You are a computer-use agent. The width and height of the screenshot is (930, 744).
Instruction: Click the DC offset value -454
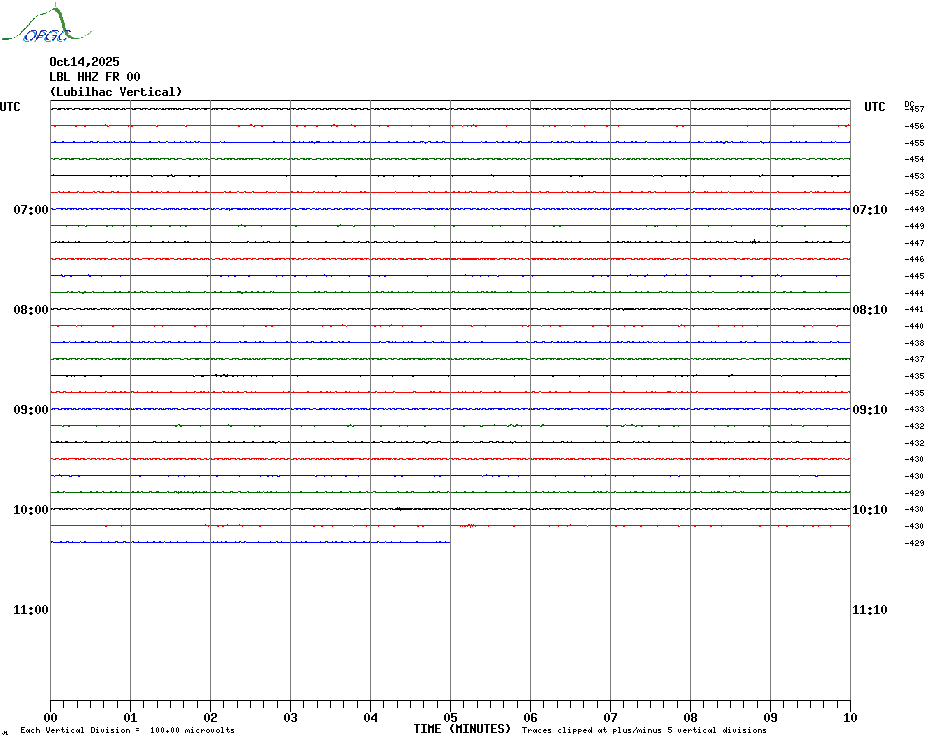[915, 160]
